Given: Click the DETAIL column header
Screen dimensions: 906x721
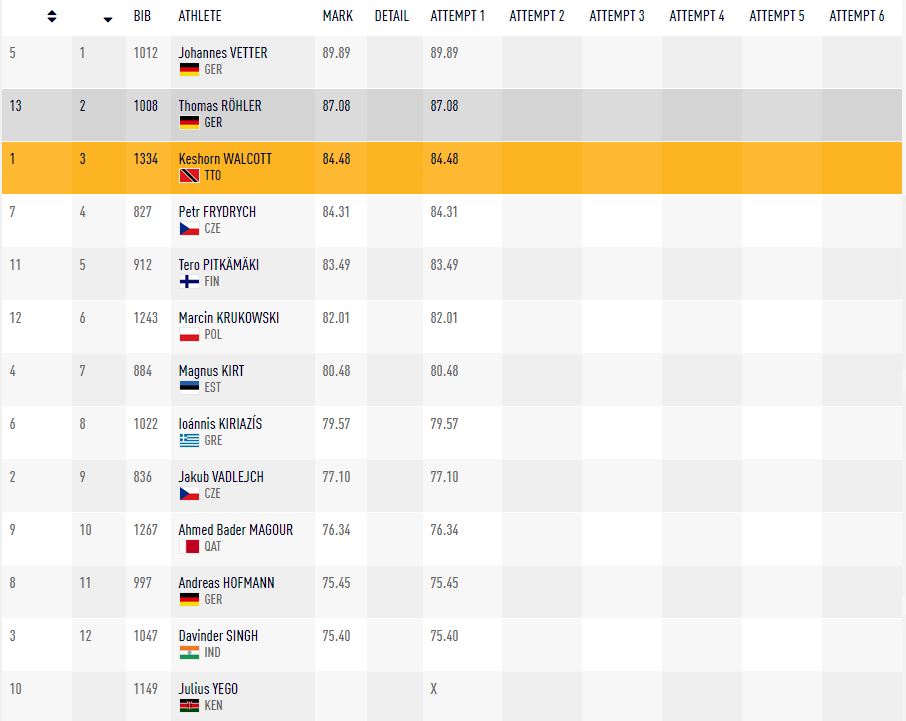Looking at the screenshot, I should point(391,17).
